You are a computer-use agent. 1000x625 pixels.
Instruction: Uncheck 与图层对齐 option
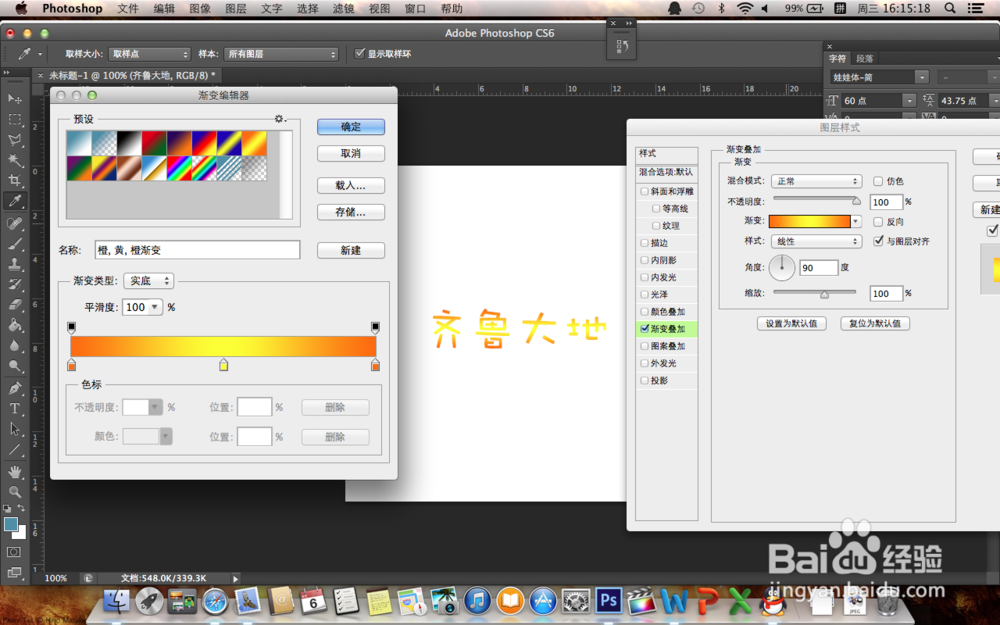(x=878, y=241)
